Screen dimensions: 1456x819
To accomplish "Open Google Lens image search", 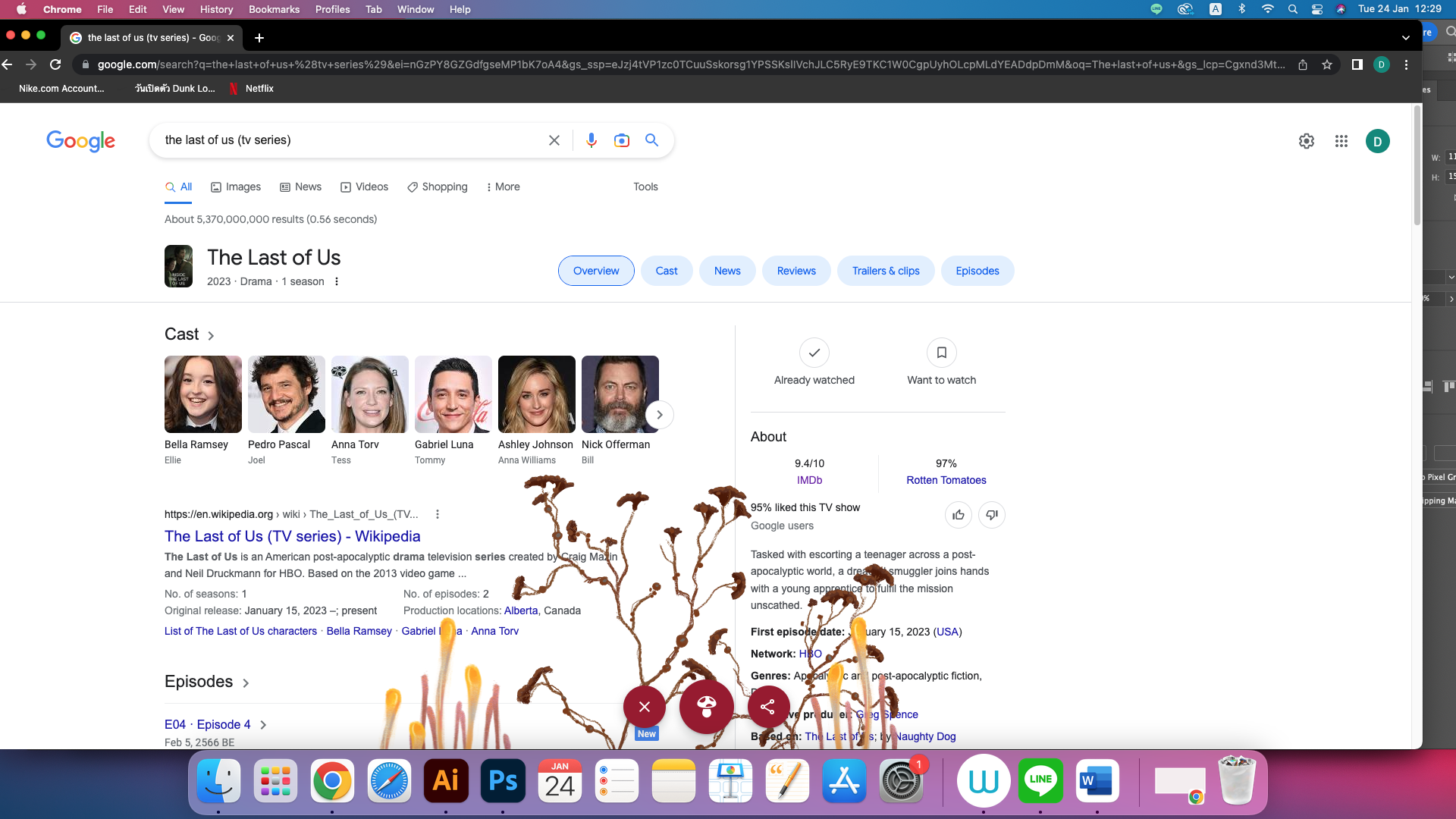I will pos(622,140).
